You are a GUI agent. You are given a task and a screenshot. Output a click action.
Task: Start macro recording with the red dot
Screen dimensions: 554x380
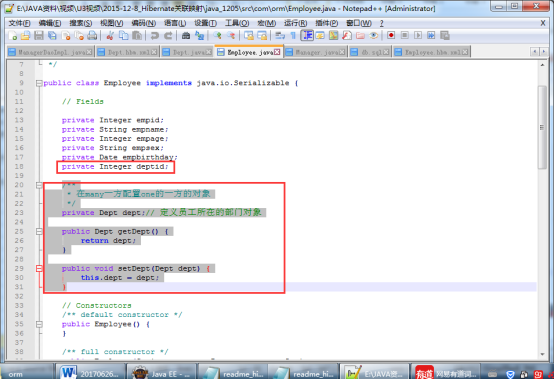[x=391, y=35]
